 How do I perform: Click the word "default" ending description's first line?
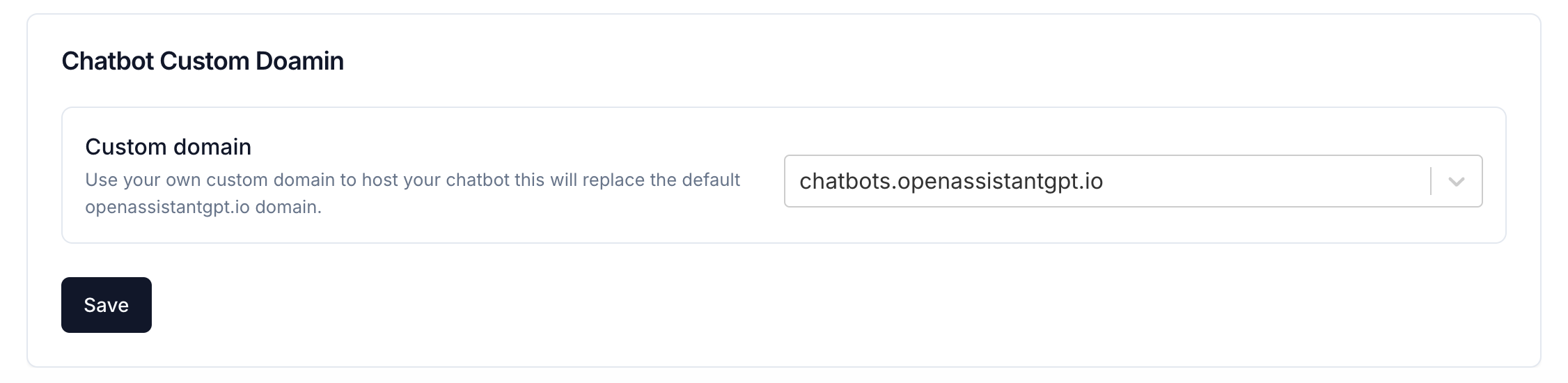coord(711,180)
